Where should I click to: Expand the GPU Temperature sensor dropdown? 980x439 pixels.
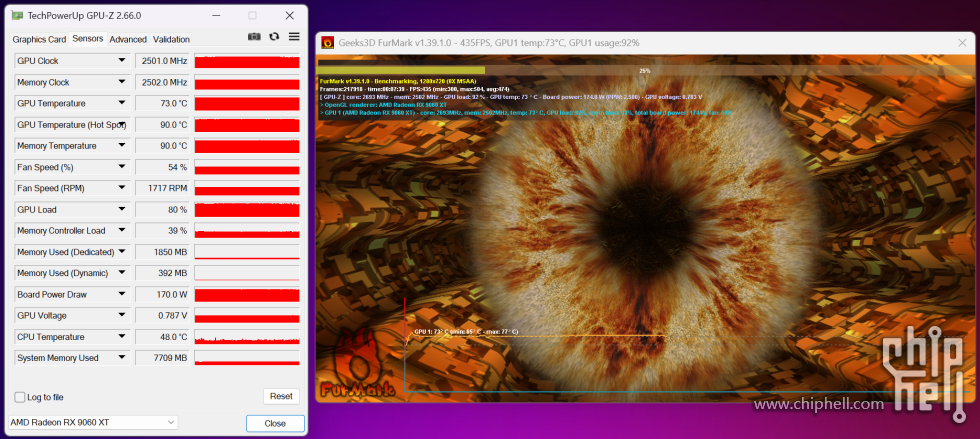tap(122, 104)
